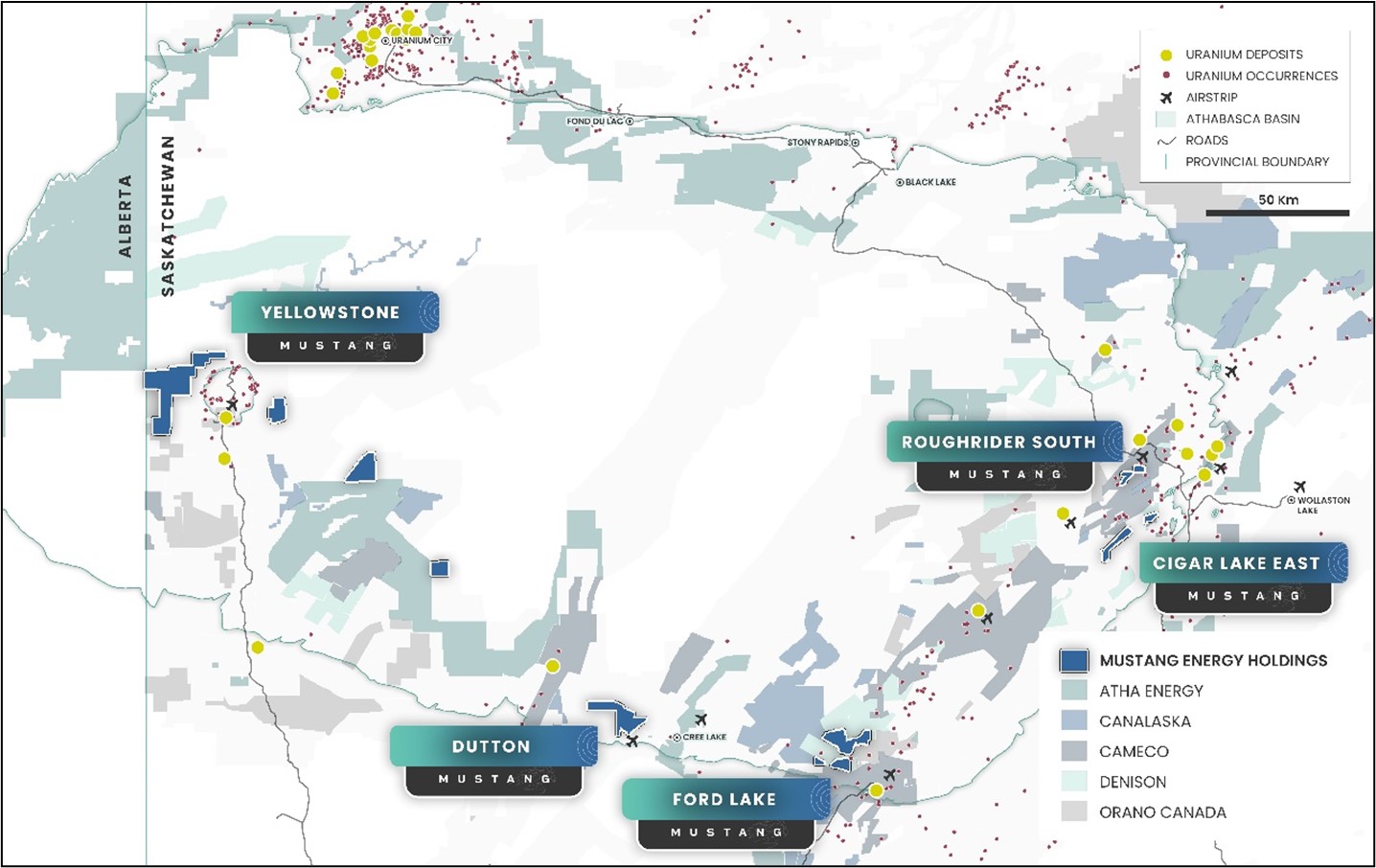The image size is (1376, 868).
Task: Click the Orano Canada legend swatch
Action: click(1074, 811)
